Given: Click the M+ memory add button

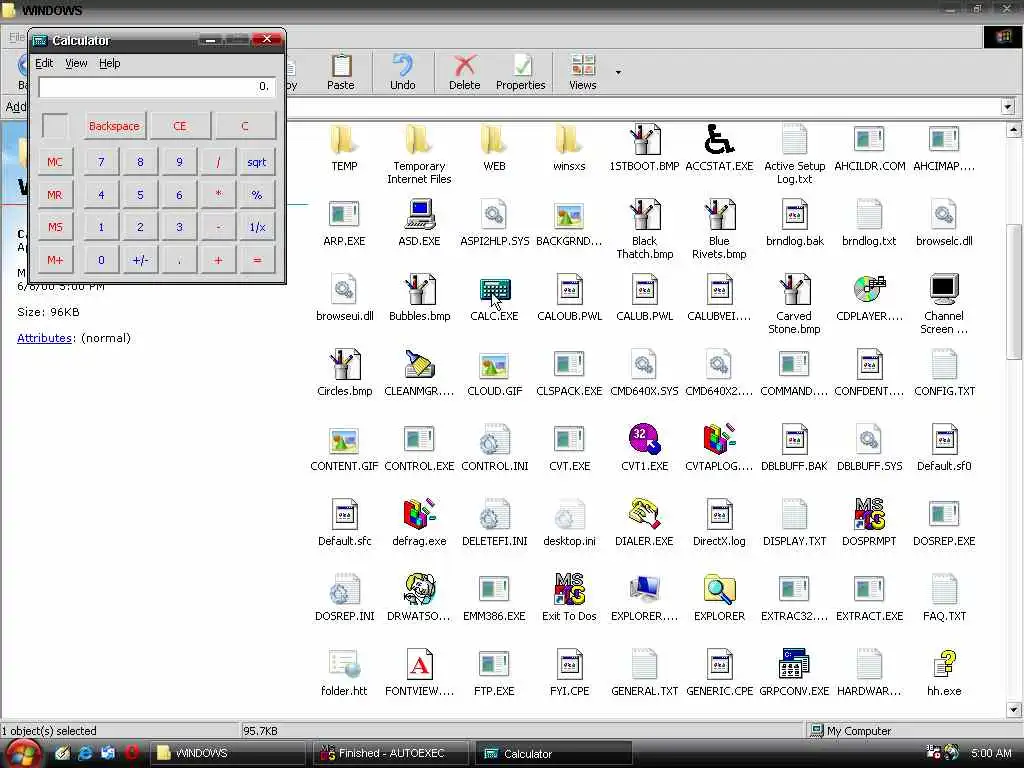Looking at the screenshot, I should (x=55, y=260).
